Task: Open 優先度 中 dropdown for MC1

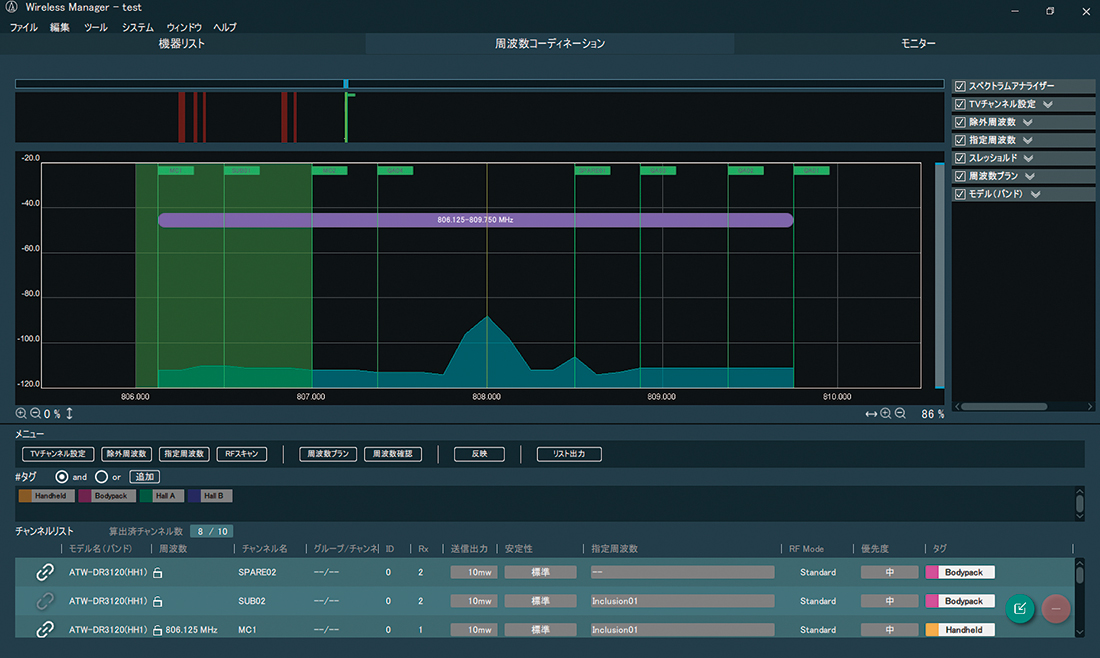Action: [x=890, y=630]
